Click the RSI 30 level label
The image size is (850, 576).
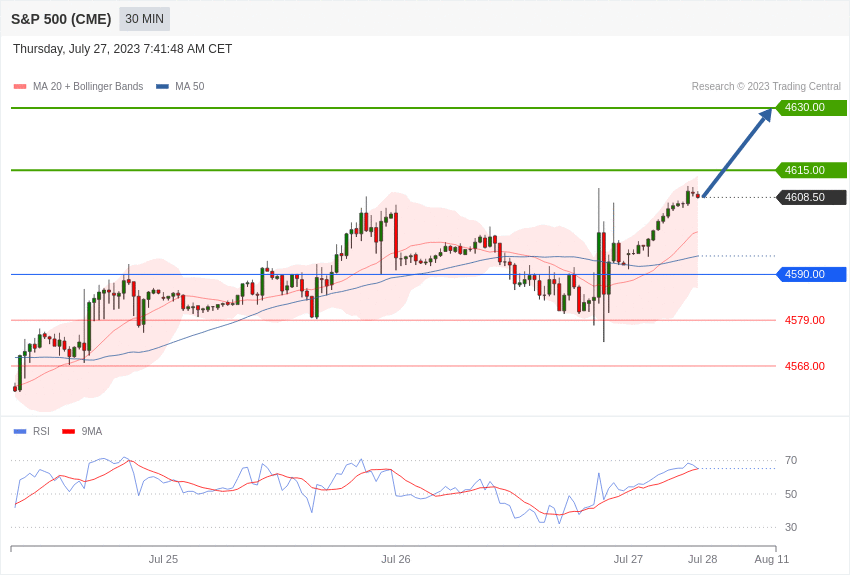pos(791,527)
